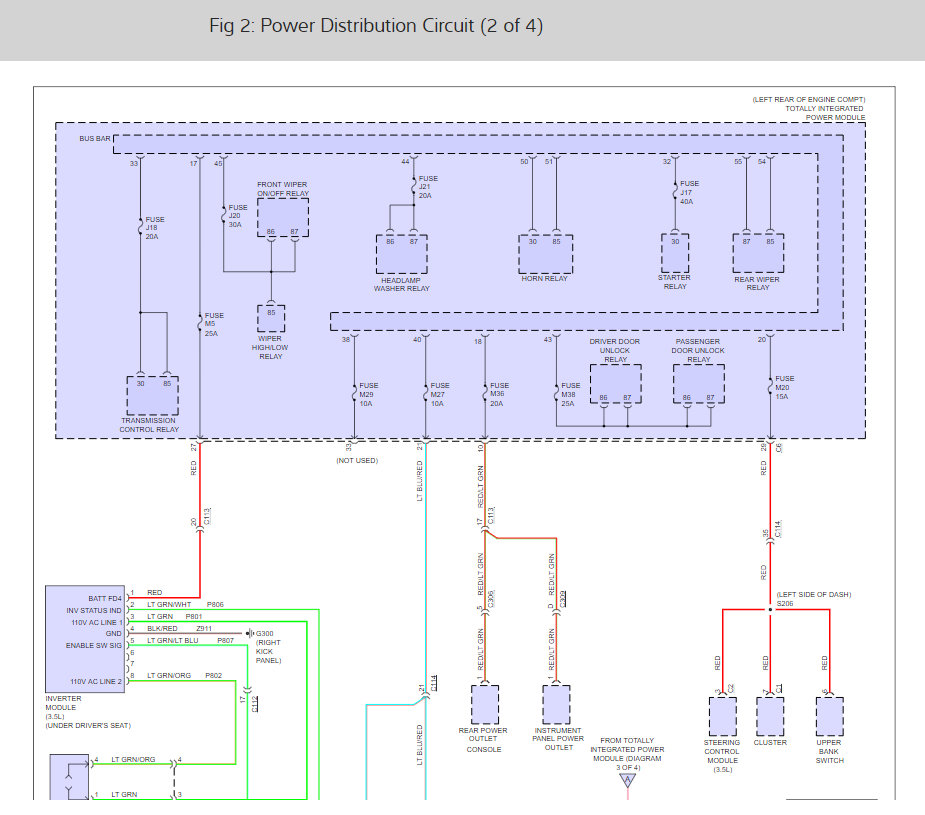Click the 'FRONT WIPER ON/OFF RELAY' label
The height and width of the screenshot is (815, 925).
(283, 189)
